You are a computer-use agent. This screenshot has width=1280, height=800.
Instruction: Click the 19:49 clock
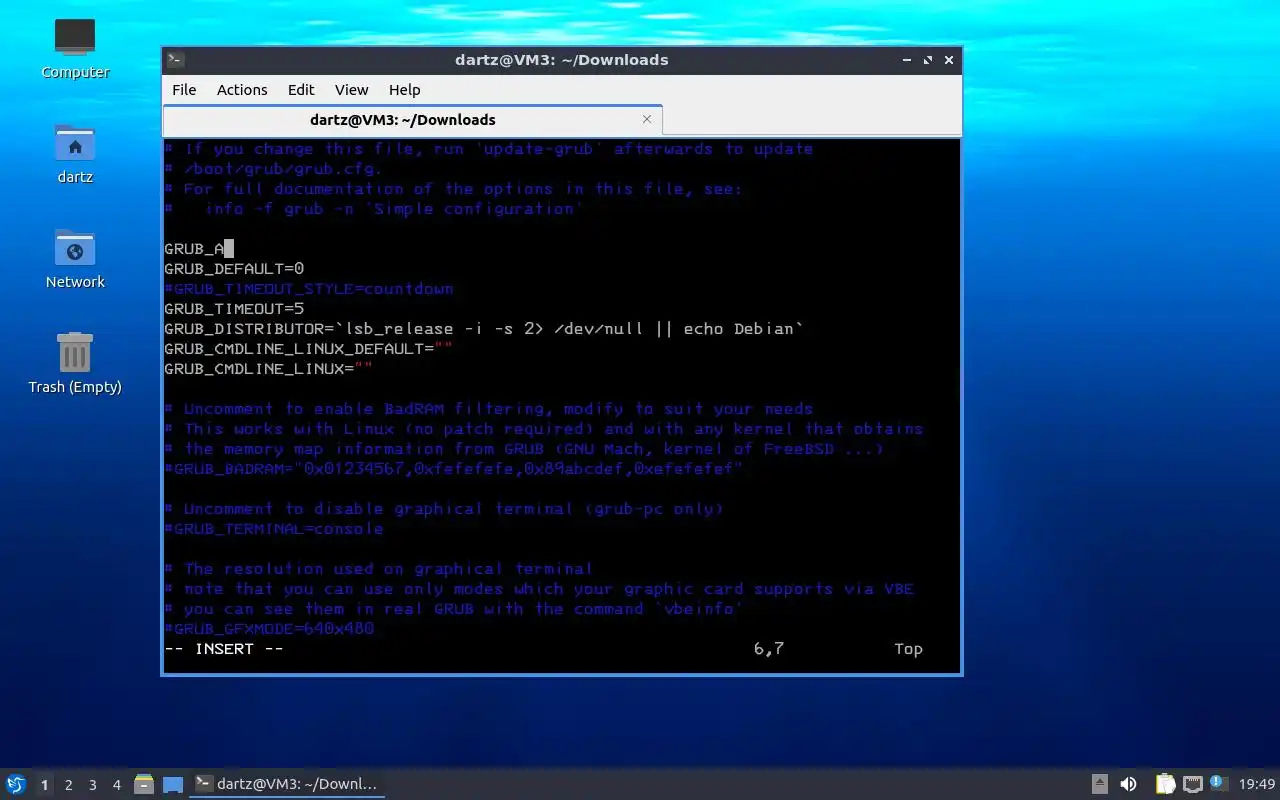(x=1257, y=784)
